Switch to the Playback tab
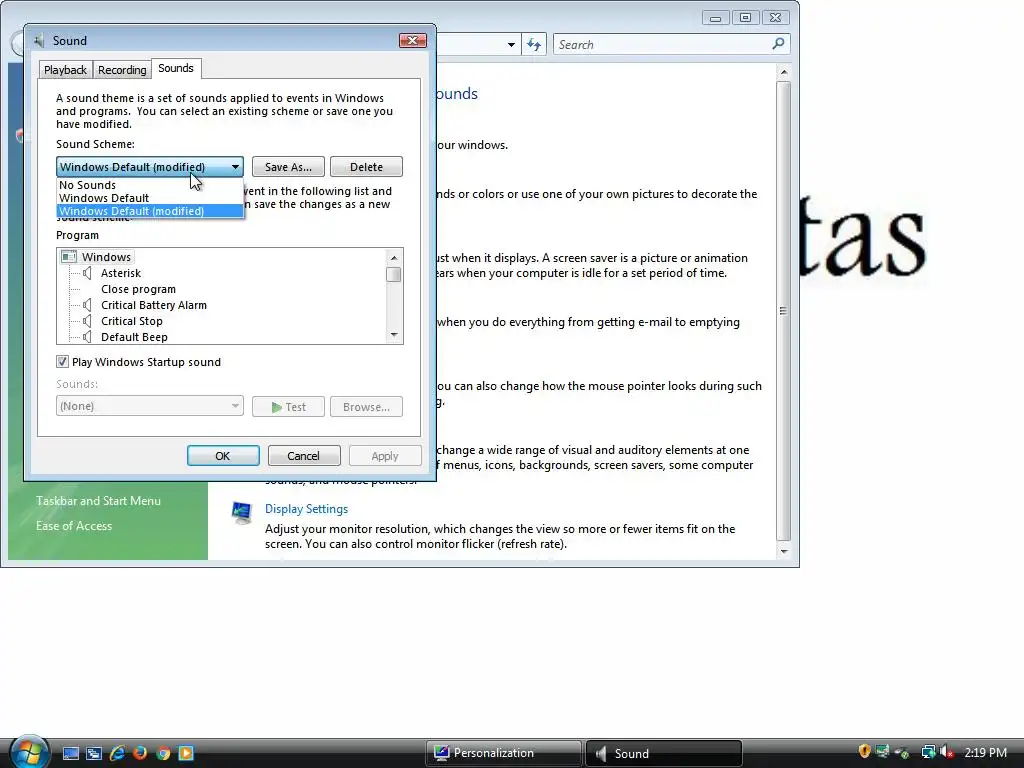Viewport: 1024px width, 768px height. pyautogui.click(x=65, y=70)
